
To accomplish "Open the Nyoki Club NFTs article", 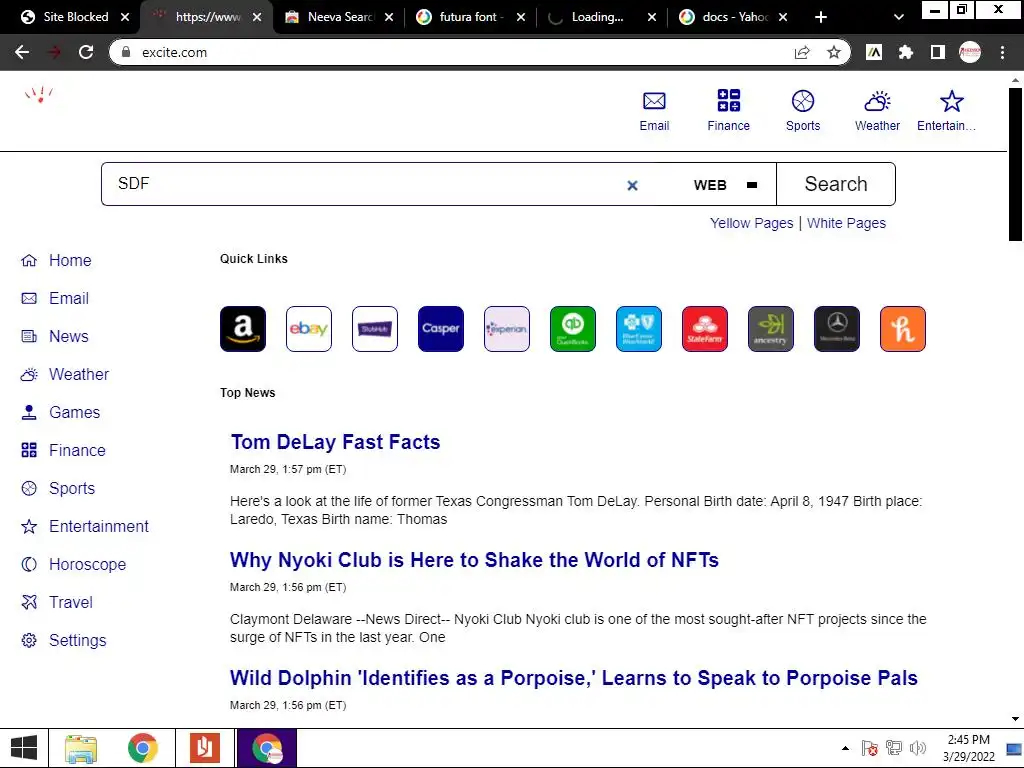I will (474, 560).
